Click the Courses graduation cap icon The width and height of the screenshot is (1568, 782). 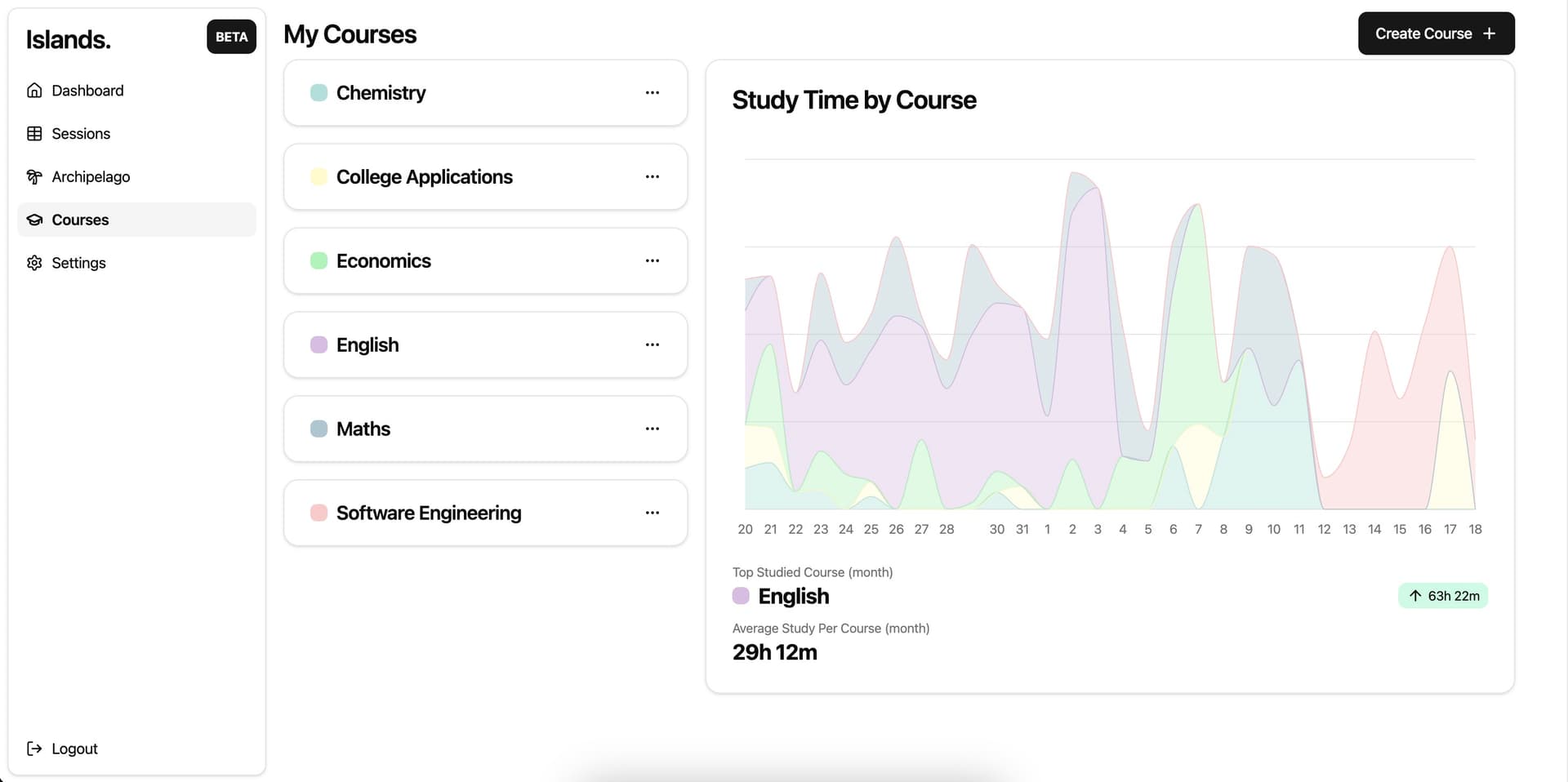click(x=34, y=220)
